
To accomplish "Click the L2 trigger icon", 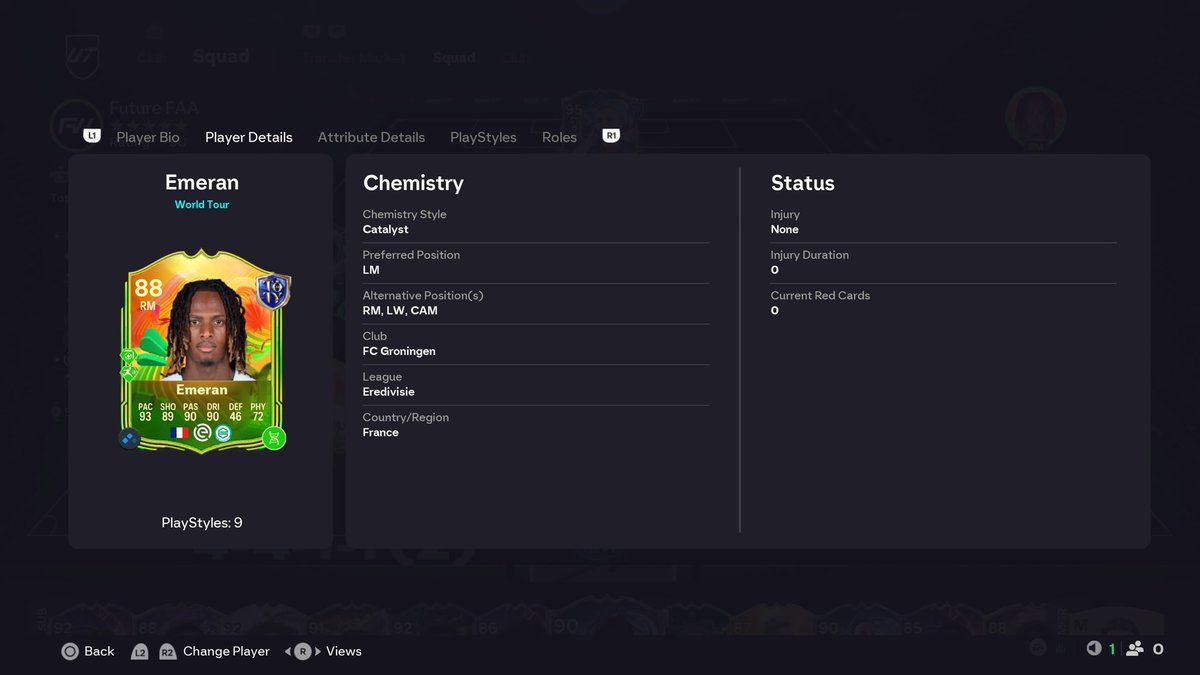I will click(x=140, y=651).
